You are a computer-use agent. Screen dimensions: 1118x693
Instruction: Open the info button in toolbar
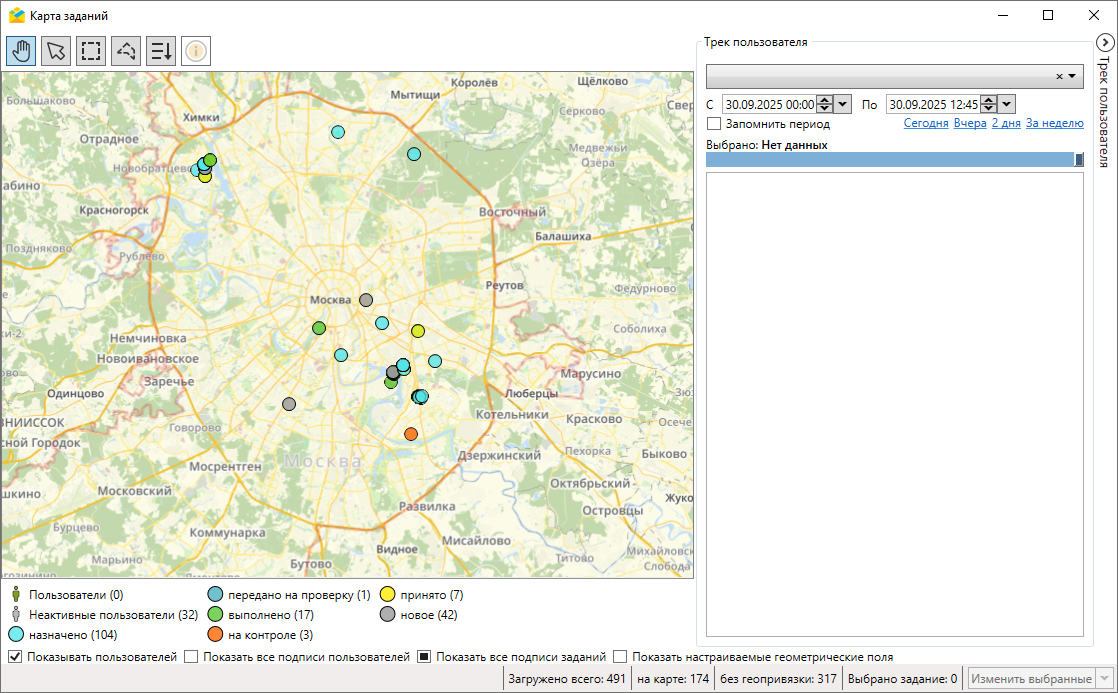(x=196, y=50)
